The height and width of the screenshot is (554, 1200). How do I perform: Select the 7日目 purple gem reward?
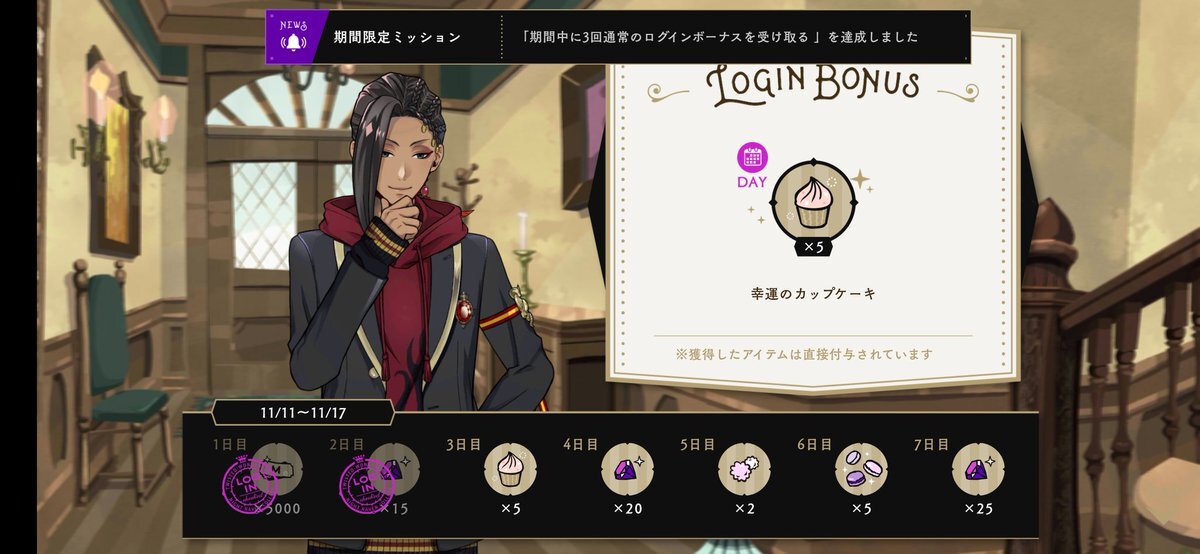click(x=978, y=469)
